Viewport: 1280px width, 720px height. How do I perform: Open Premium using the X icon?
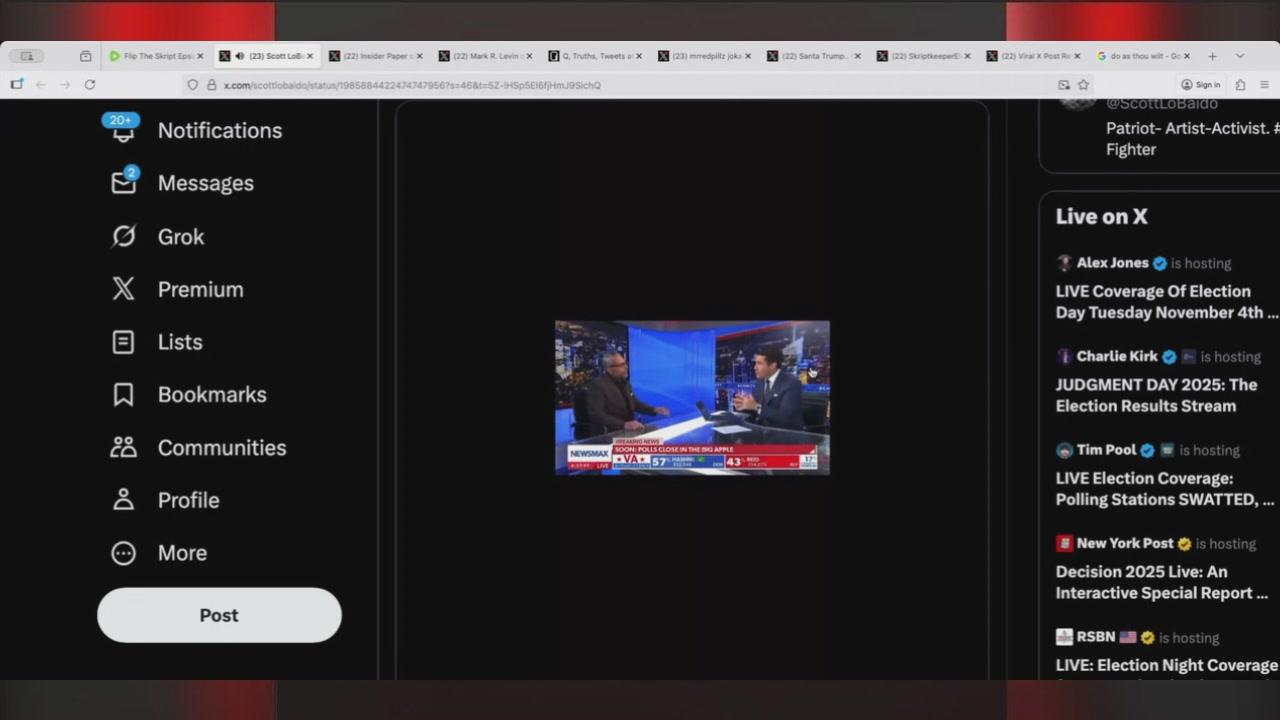point(122,289)
